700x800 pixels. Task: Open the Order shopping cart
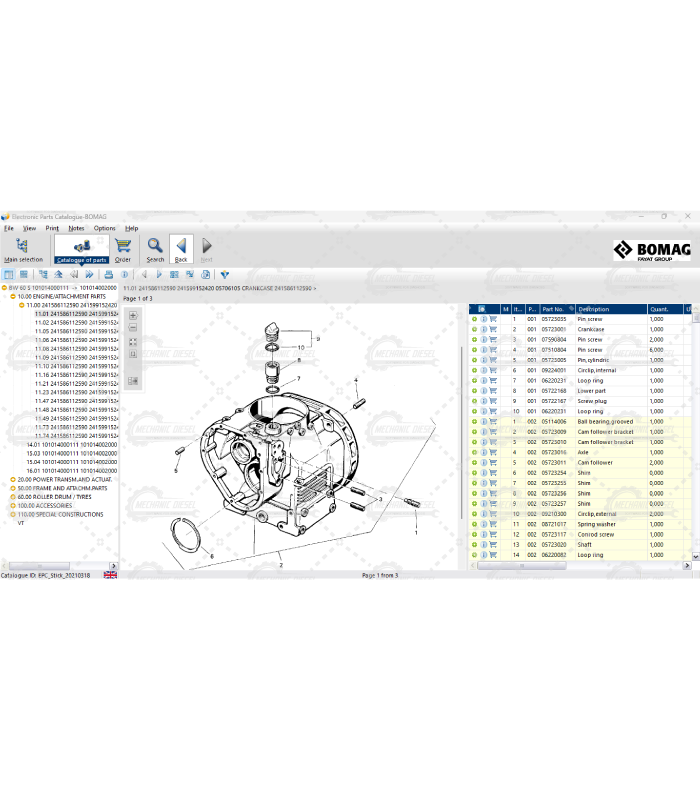[122, 248]
